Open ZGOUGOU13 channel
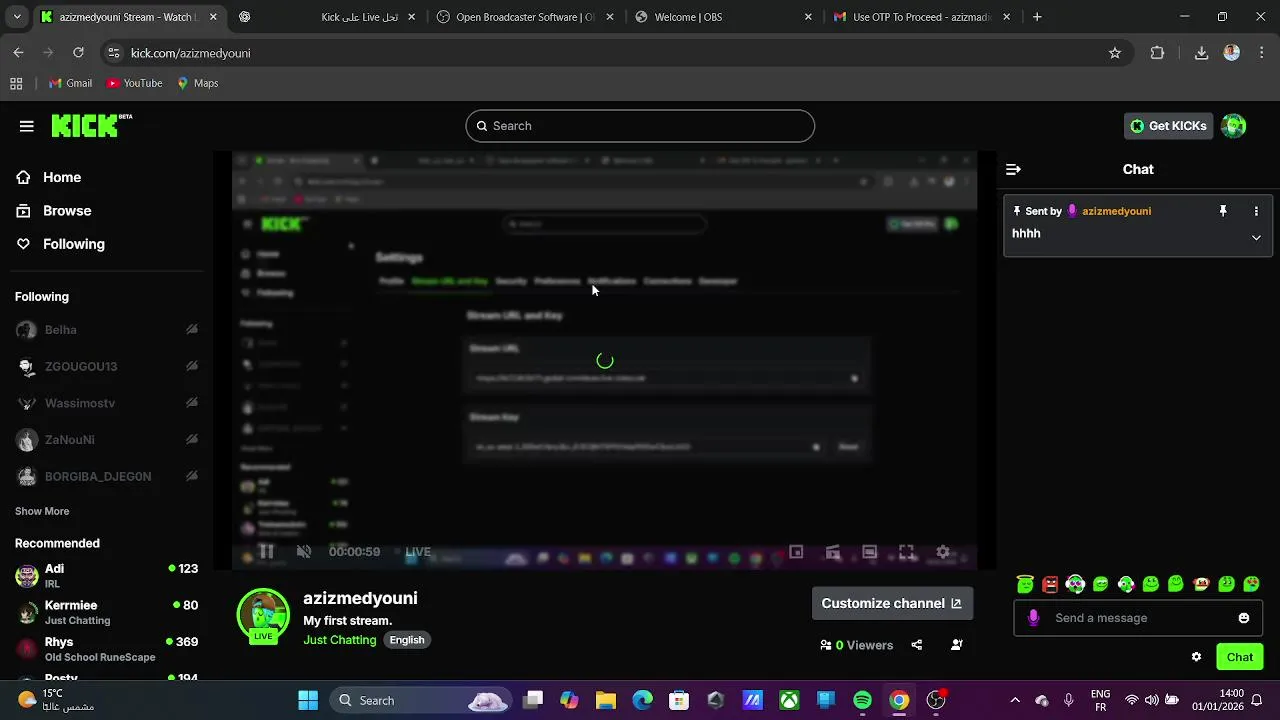 [x=106, y=367]
